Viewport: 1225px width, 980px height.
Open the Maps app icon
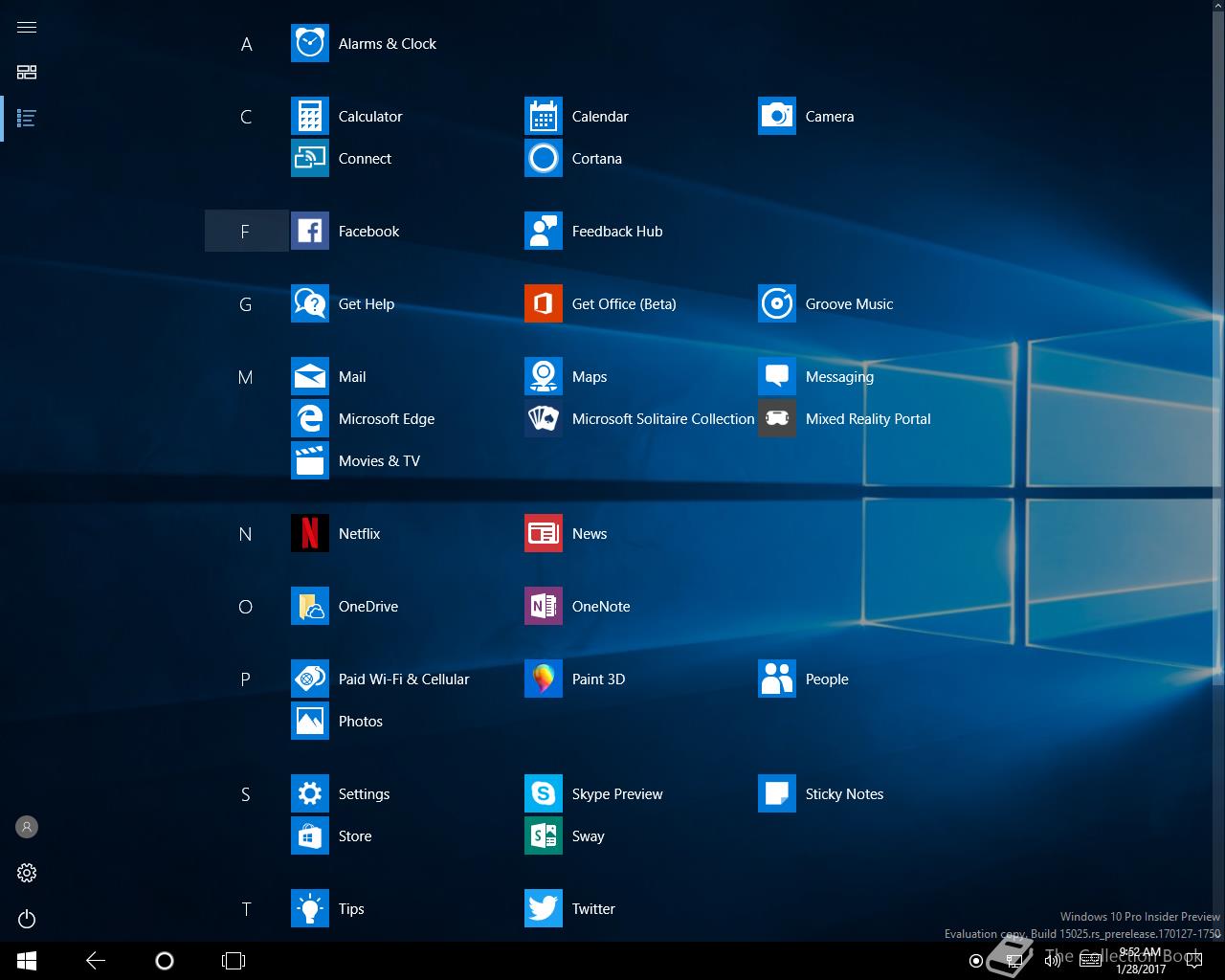[544, 377]
